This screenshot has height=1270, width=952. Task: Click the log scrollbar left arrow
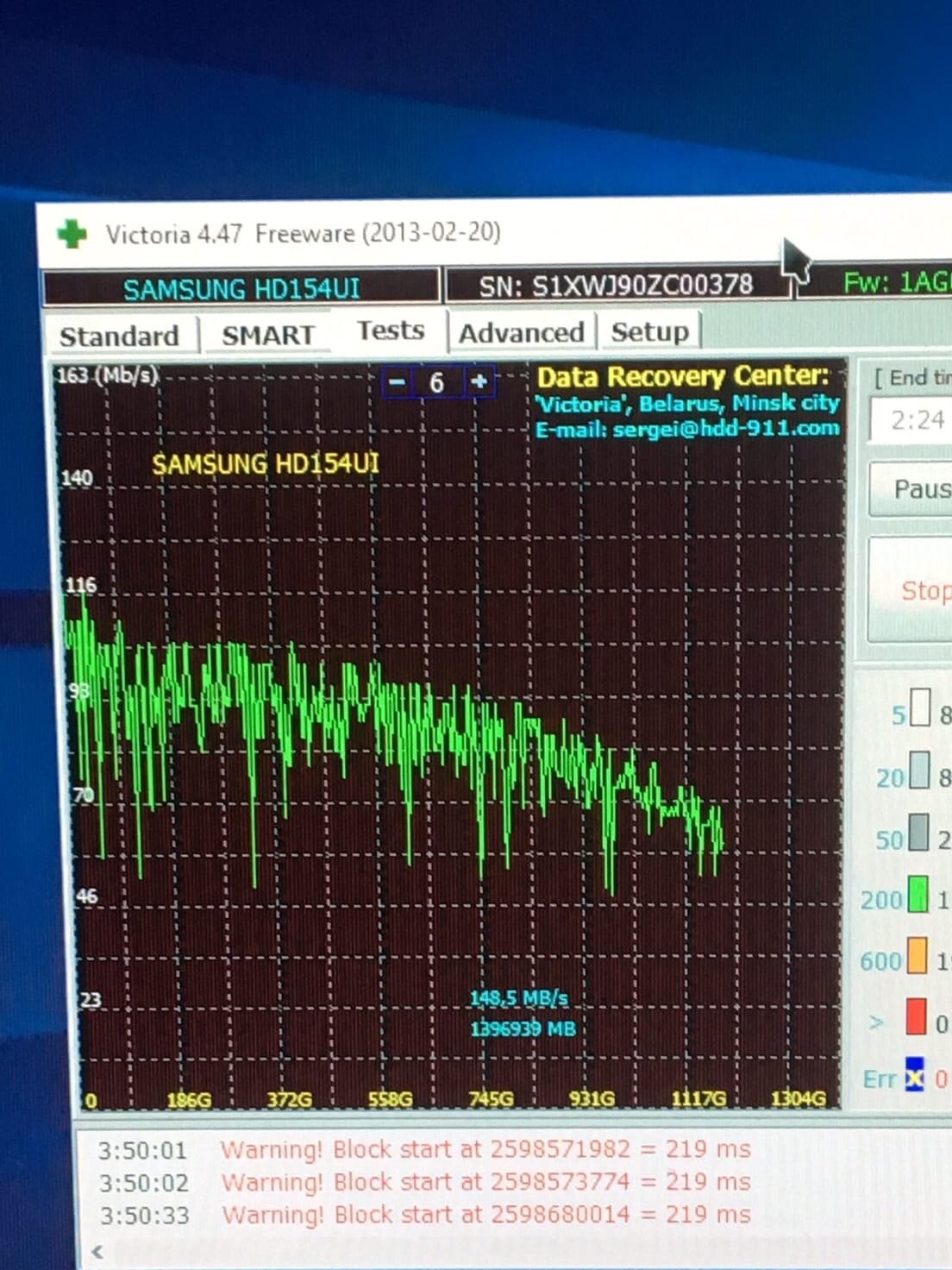[97, 1252]
